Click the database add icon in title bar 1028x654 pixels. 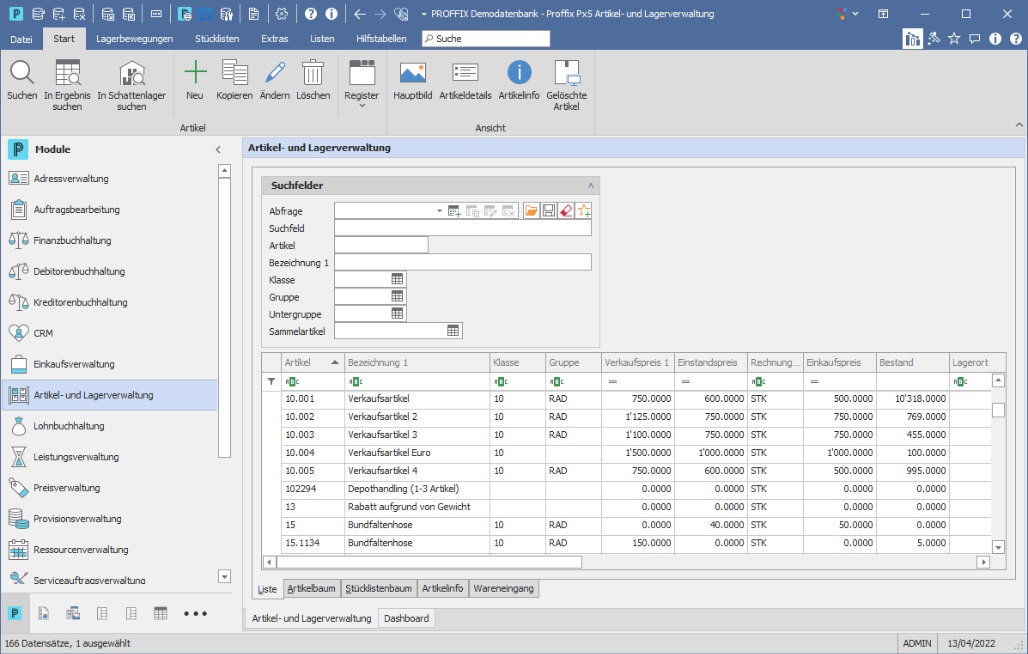tap(58, 14)
